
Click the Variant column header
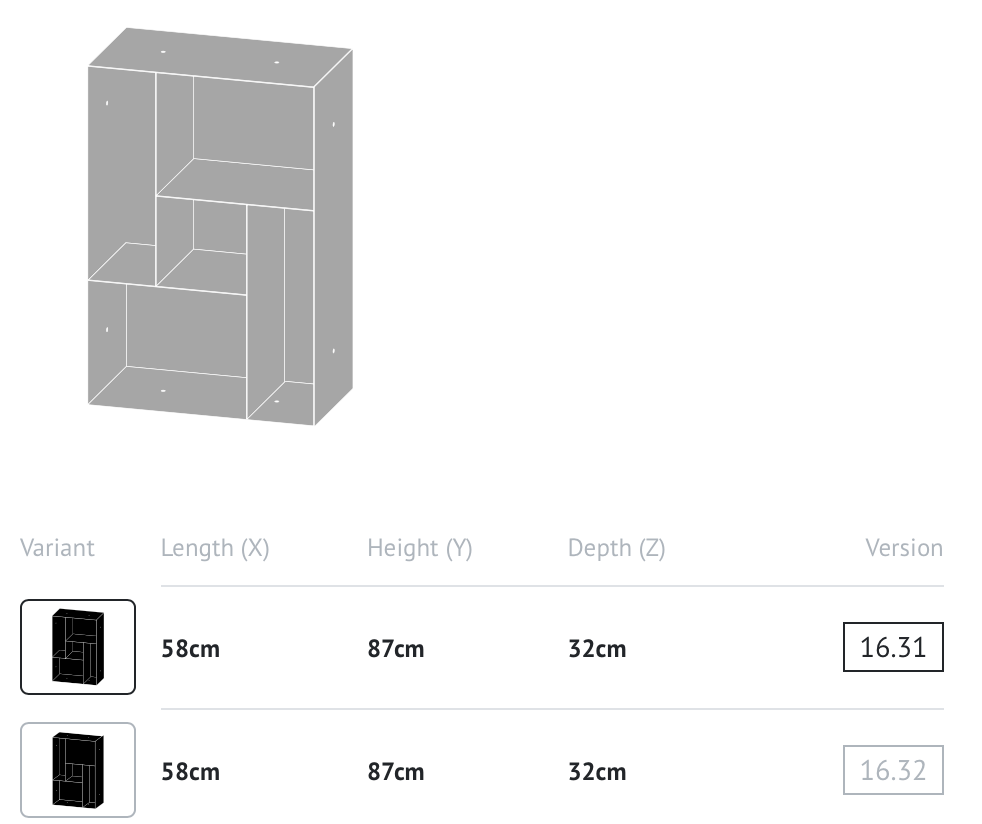coord(57,548)
